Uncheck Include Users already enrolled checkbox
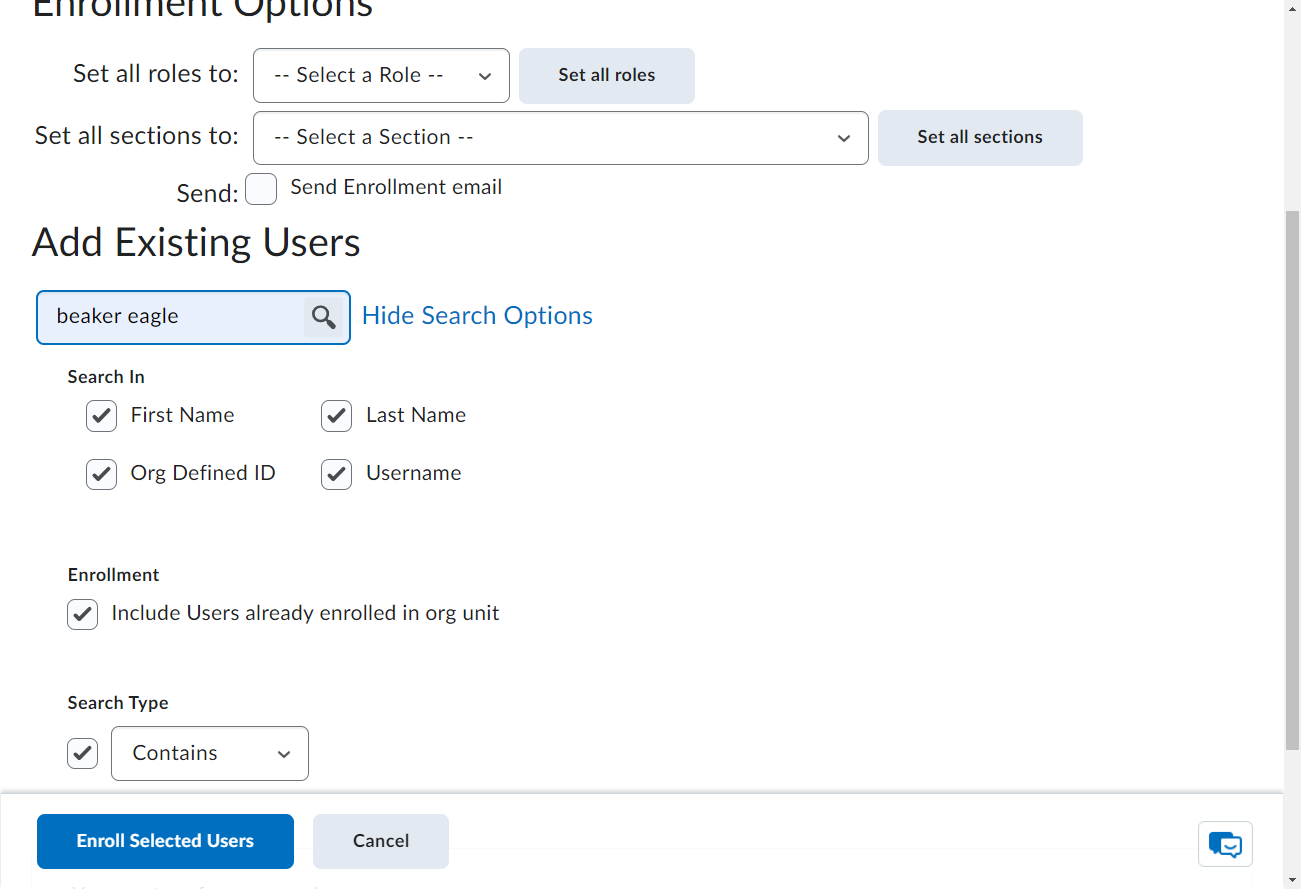This screenshot has width=1301, height=889. pos(83,614)
